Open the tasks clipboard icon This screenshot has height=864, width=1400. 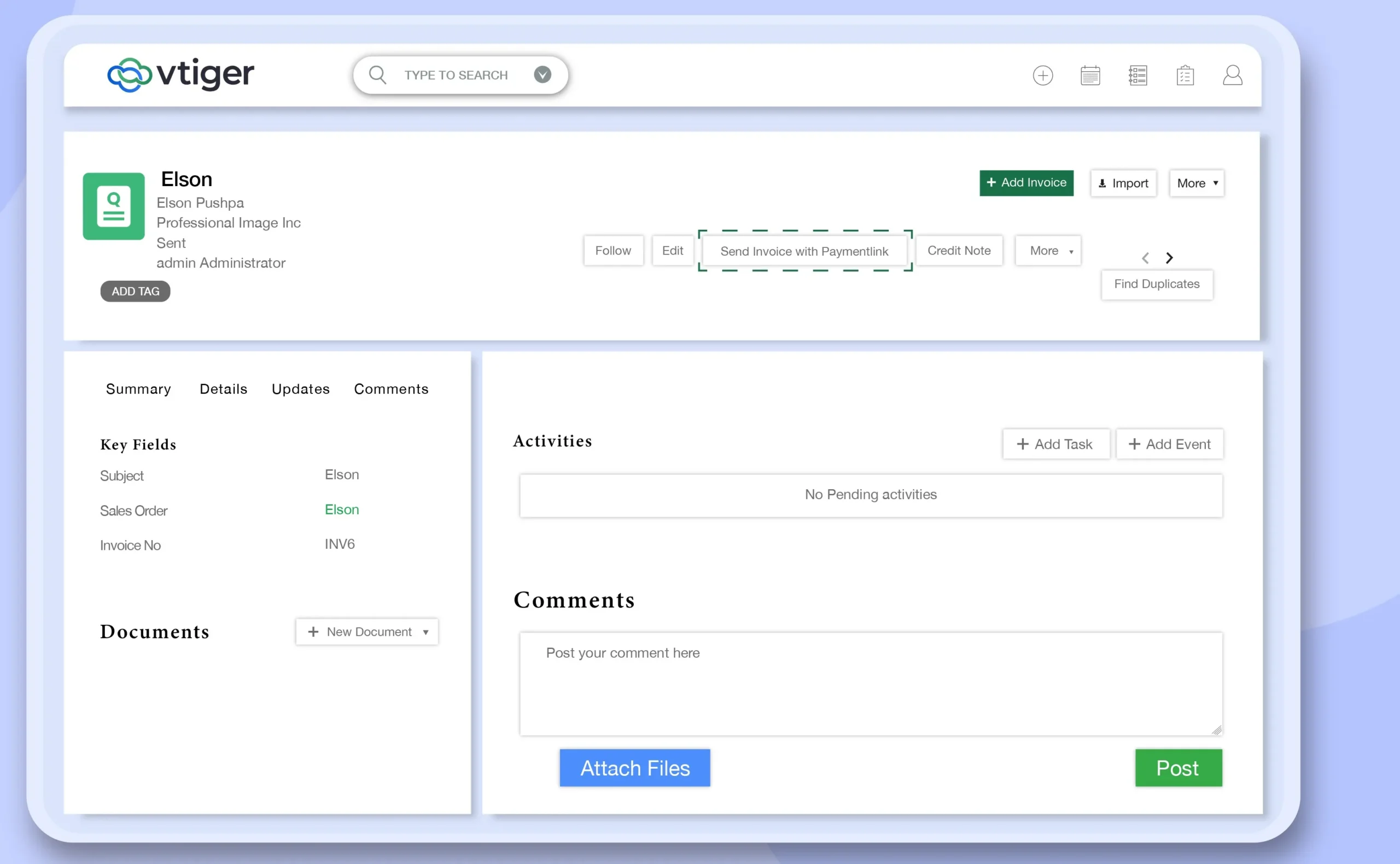[1185, 76]
